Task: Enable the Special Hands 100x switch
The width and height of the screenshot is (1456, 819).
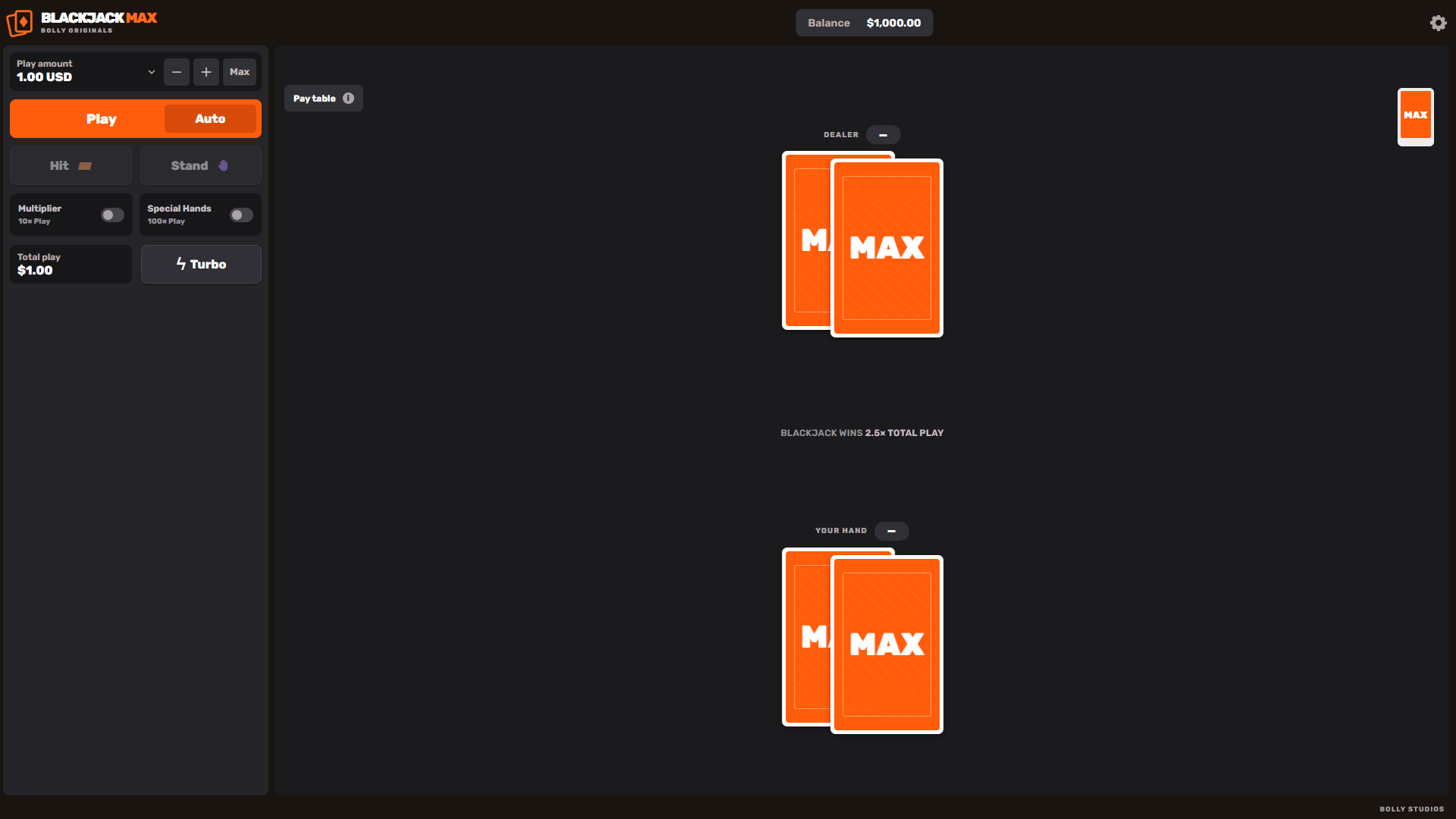Action: click(242, 215)
